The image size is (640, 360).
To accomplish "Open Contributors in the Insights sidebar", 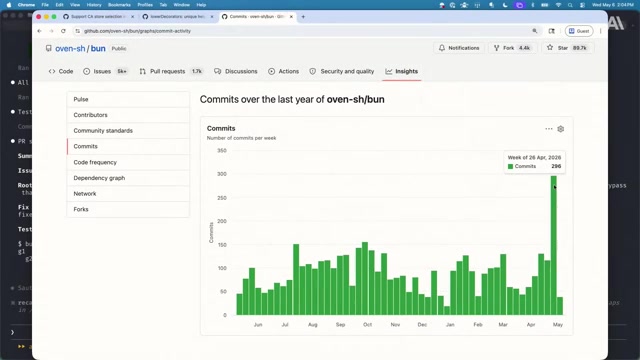I will tap(128, 115).
